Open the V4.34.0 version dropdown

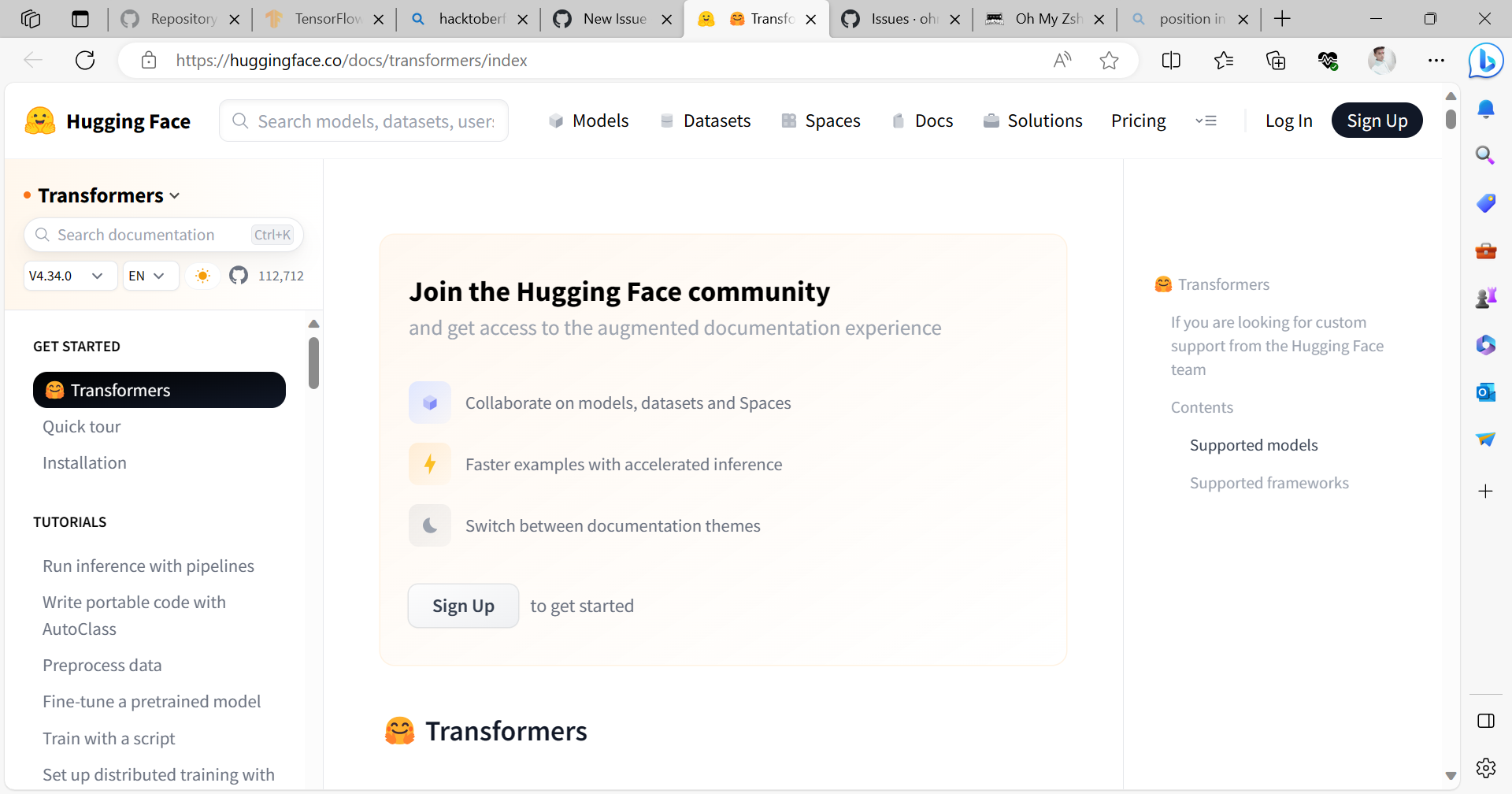click(69, 275)
